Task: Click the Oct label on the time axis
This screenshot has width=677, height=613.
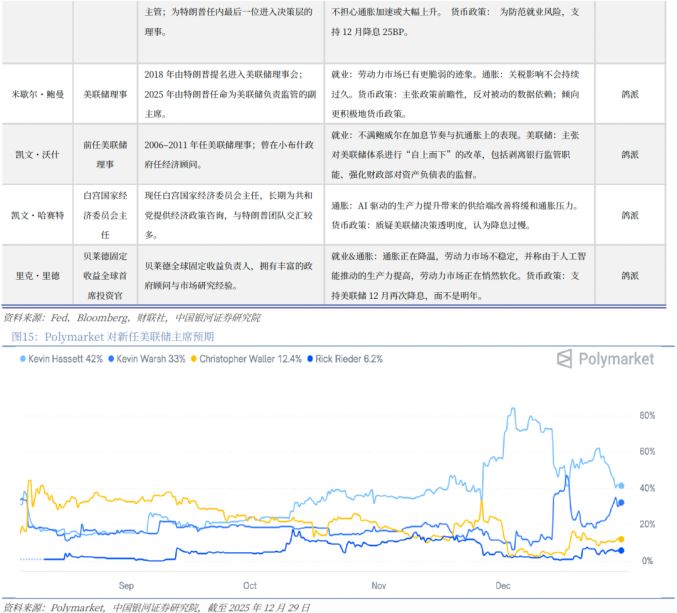Action: point(250,585)
